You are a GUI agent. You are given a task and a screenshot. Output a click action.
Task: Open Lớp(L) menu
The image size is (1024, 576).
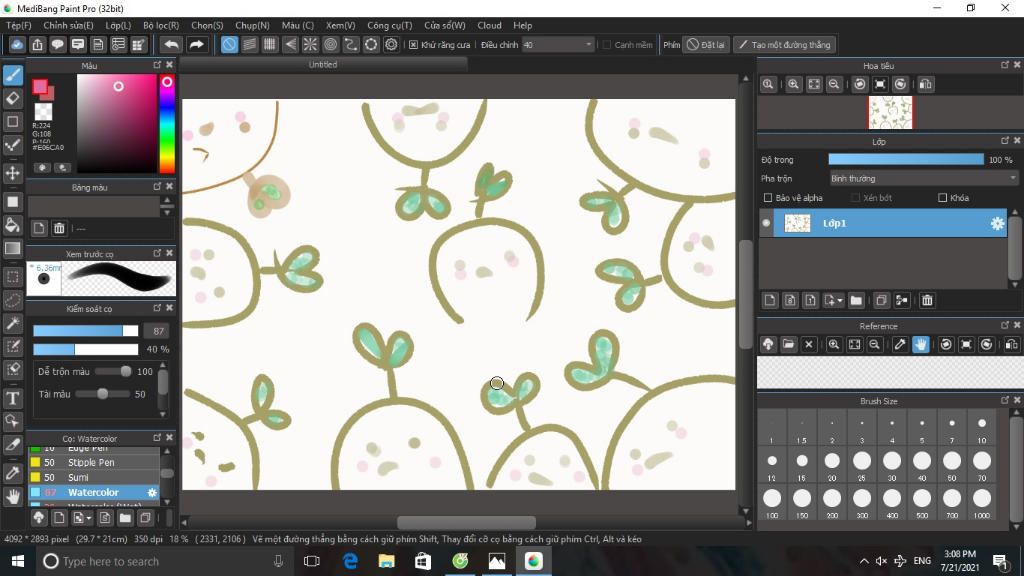pos(118,25)
